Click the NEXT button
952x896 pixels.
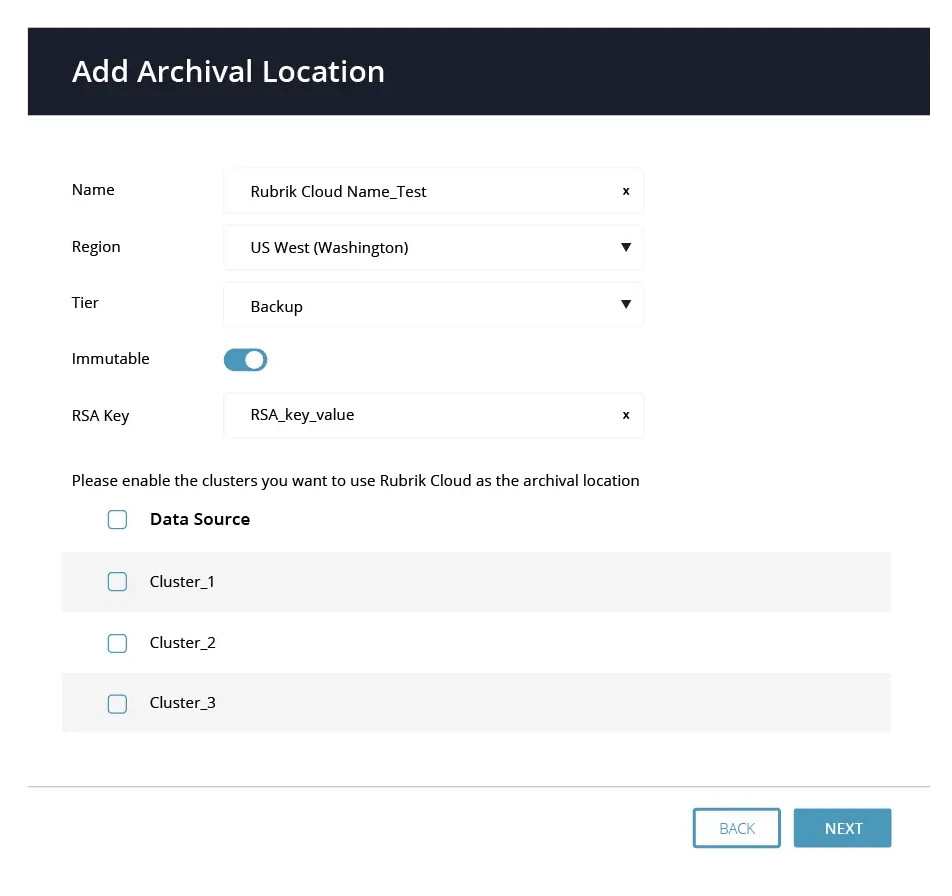coord(843,828)
